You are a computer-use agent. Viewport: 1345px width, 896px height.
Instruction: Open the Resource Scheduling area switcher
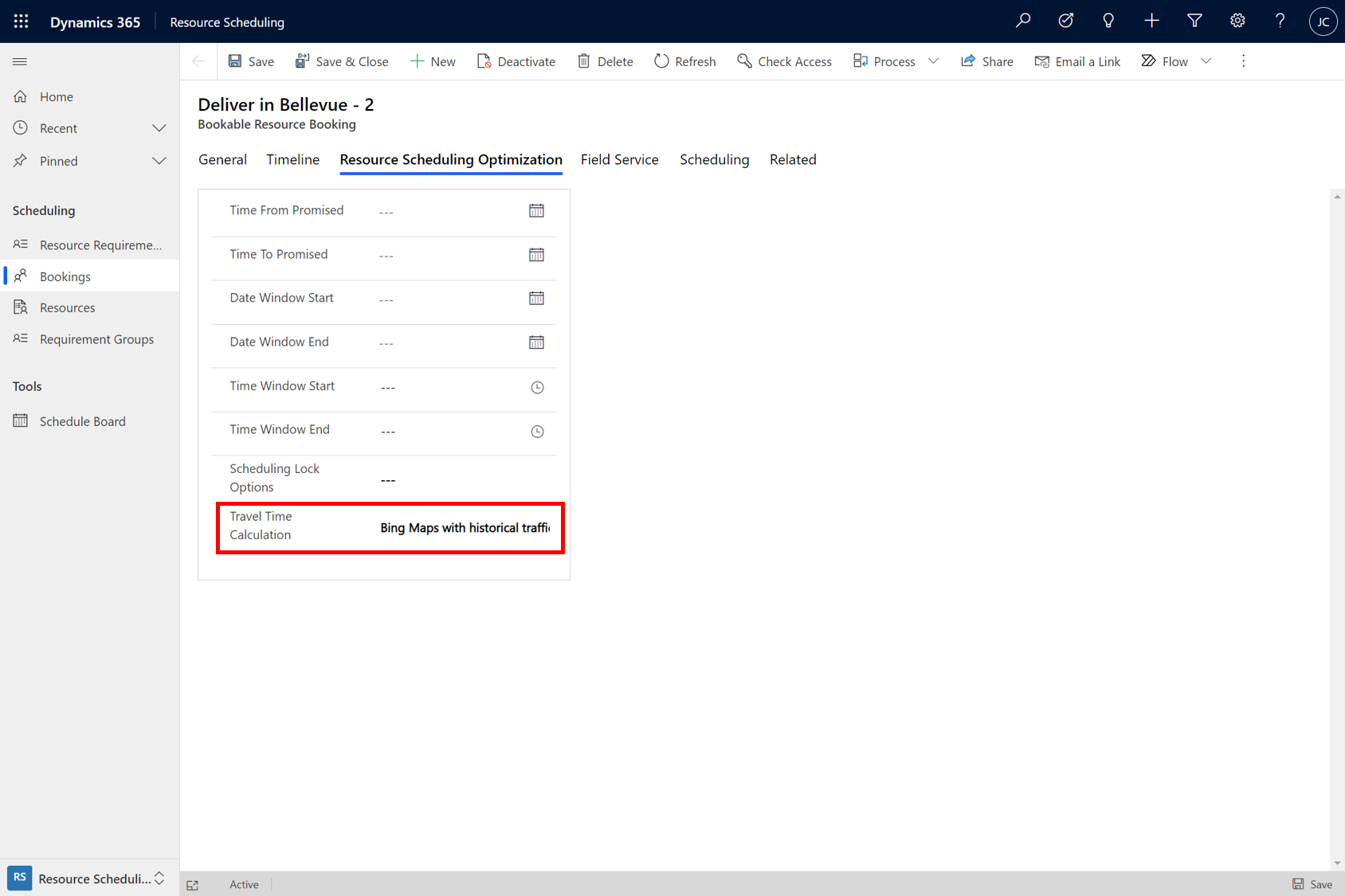click(89, 878)
